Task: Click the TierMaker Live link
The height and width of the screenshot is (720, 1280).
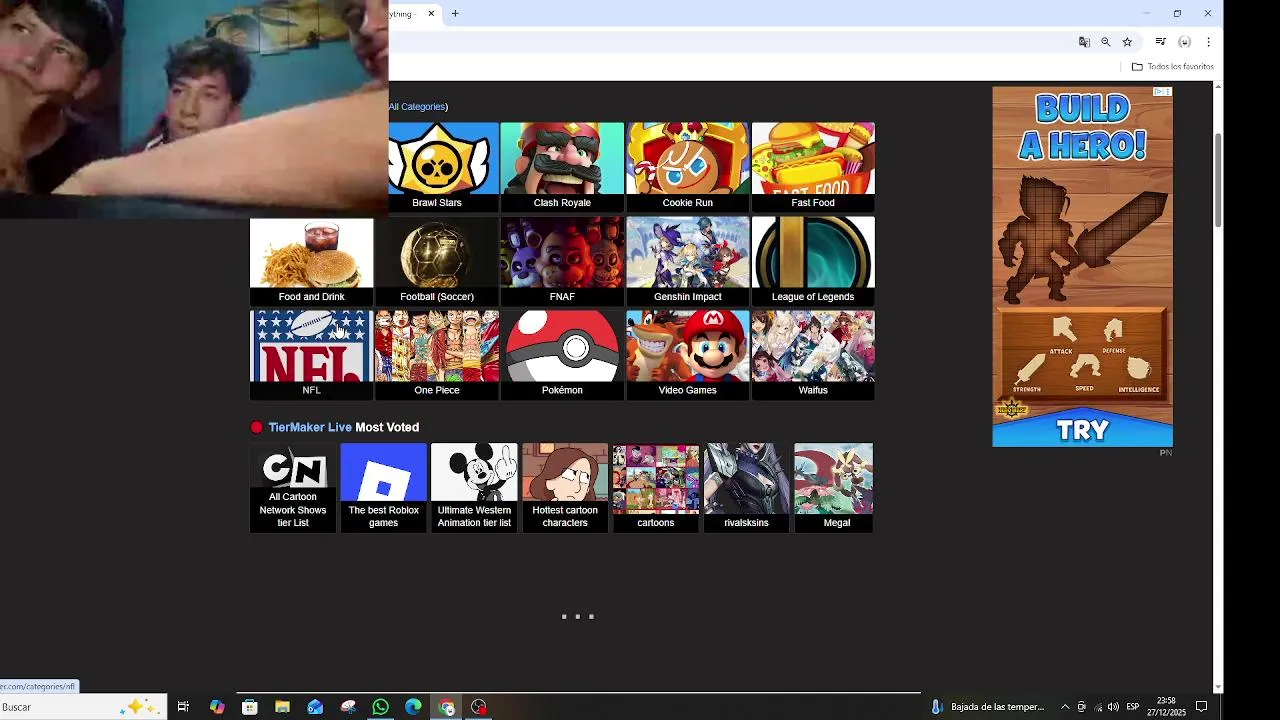Action: click(309, 427)
